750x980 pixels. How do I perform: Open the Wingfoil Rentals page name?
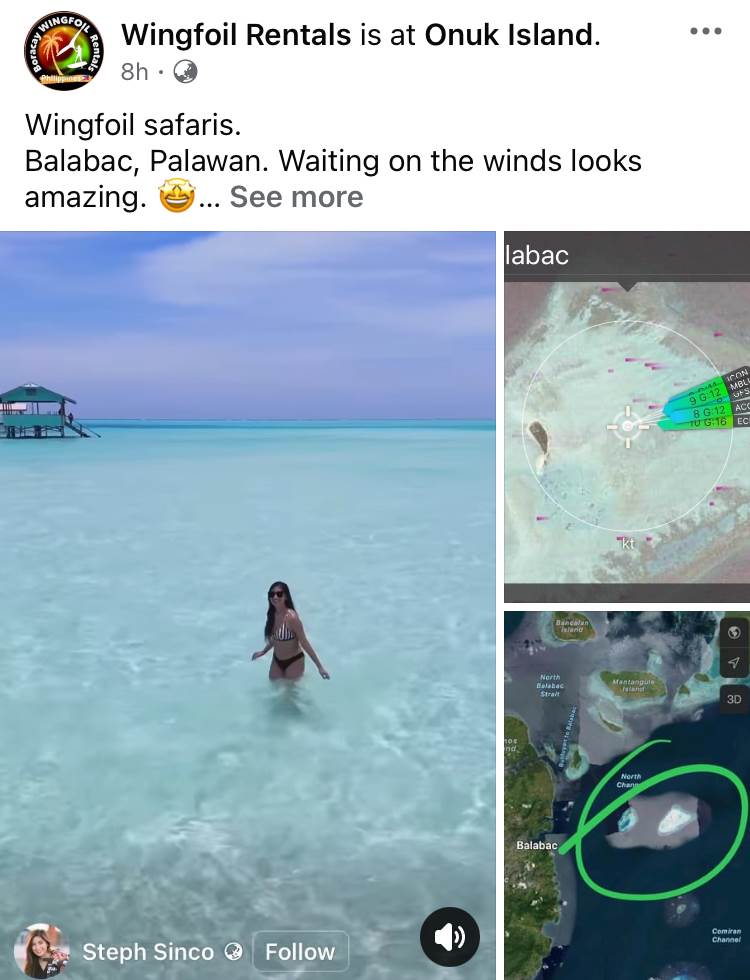[x=236, y=35]
